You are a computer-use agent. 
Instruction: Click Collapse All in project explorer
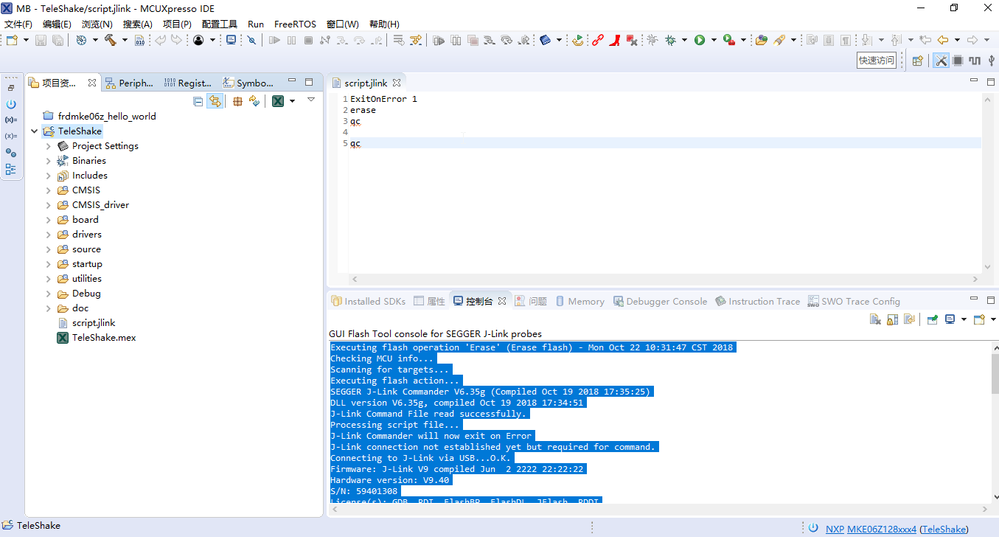pyautogui.click(x=198, y=101)
